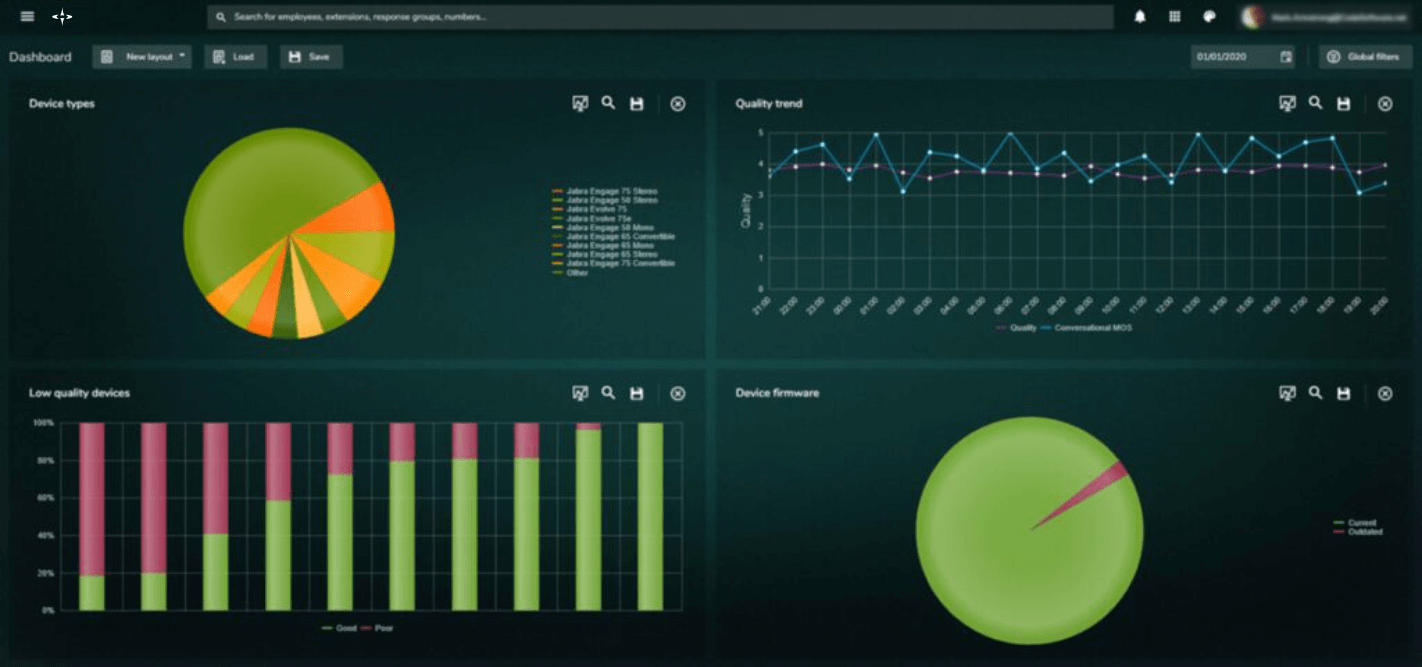Select the Dashboard menu item
Viewport: 1422px width, 667px height.
(x=42, y=57)
